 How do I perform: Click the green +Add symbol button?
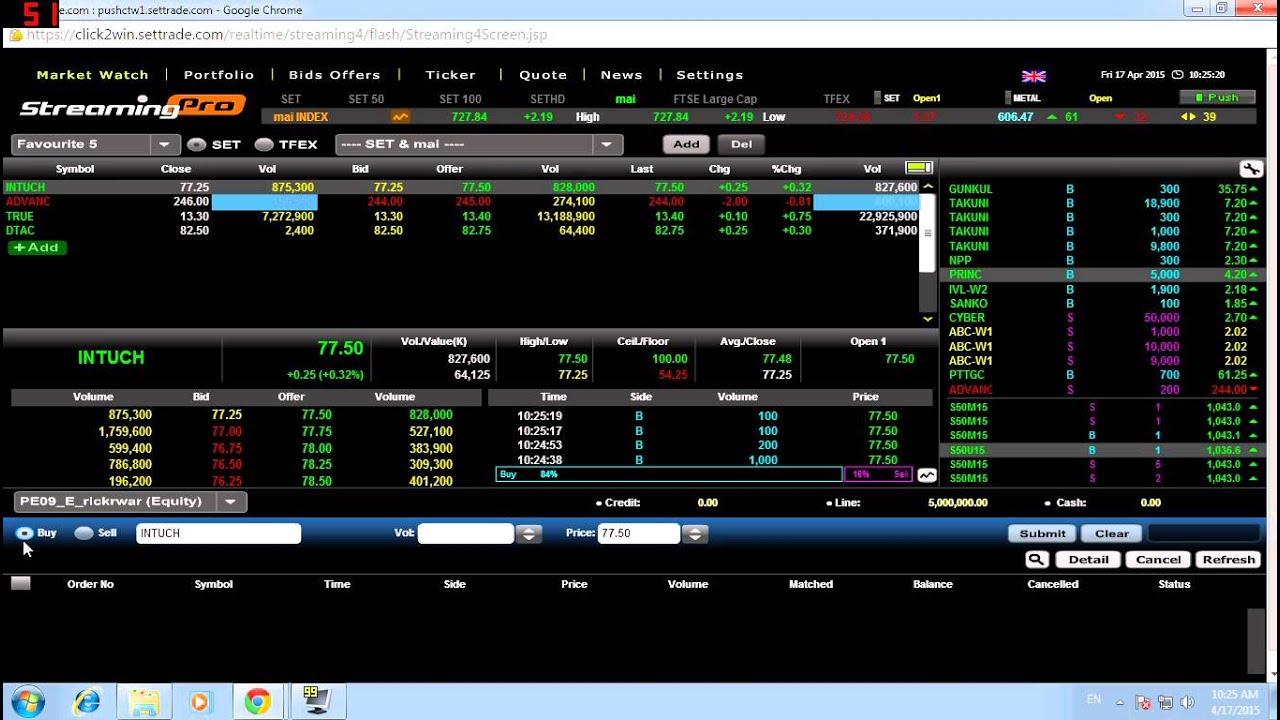tap(37, 248)
